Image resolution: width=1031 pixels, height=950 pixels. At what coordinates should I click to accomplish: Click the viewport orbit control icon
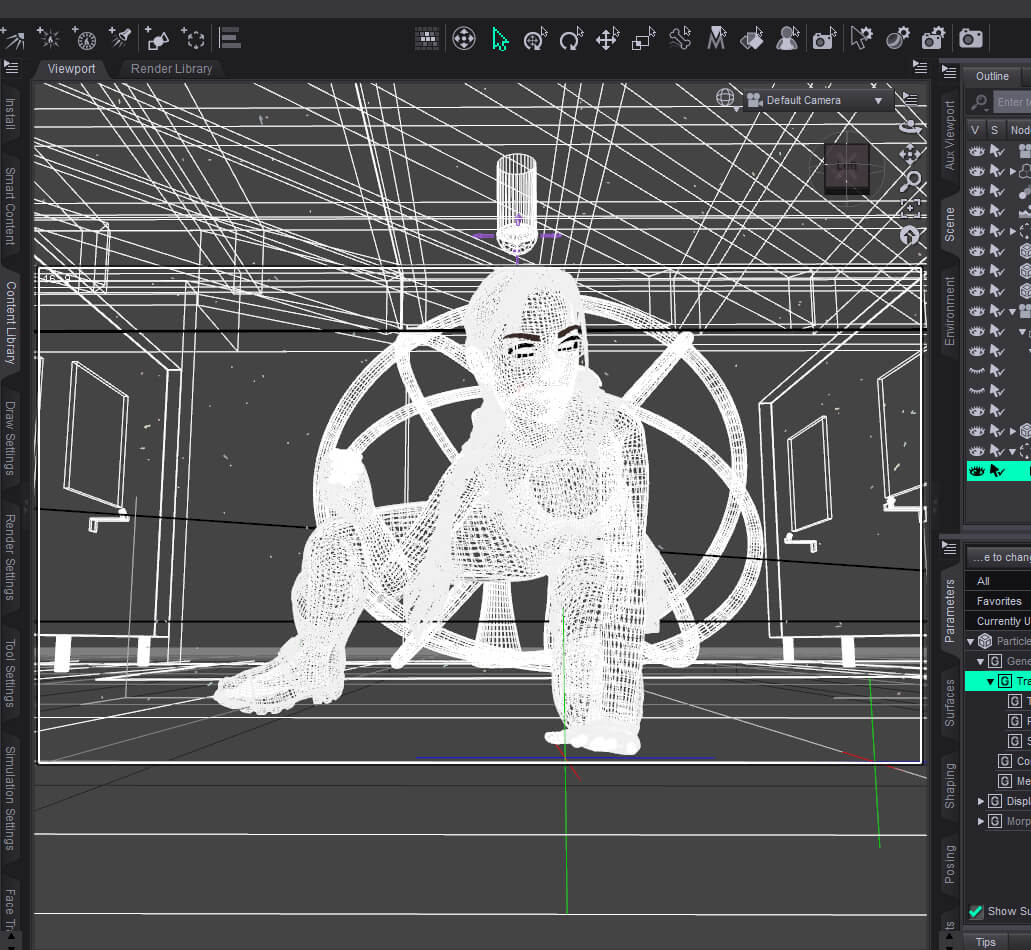click(911, 127)
